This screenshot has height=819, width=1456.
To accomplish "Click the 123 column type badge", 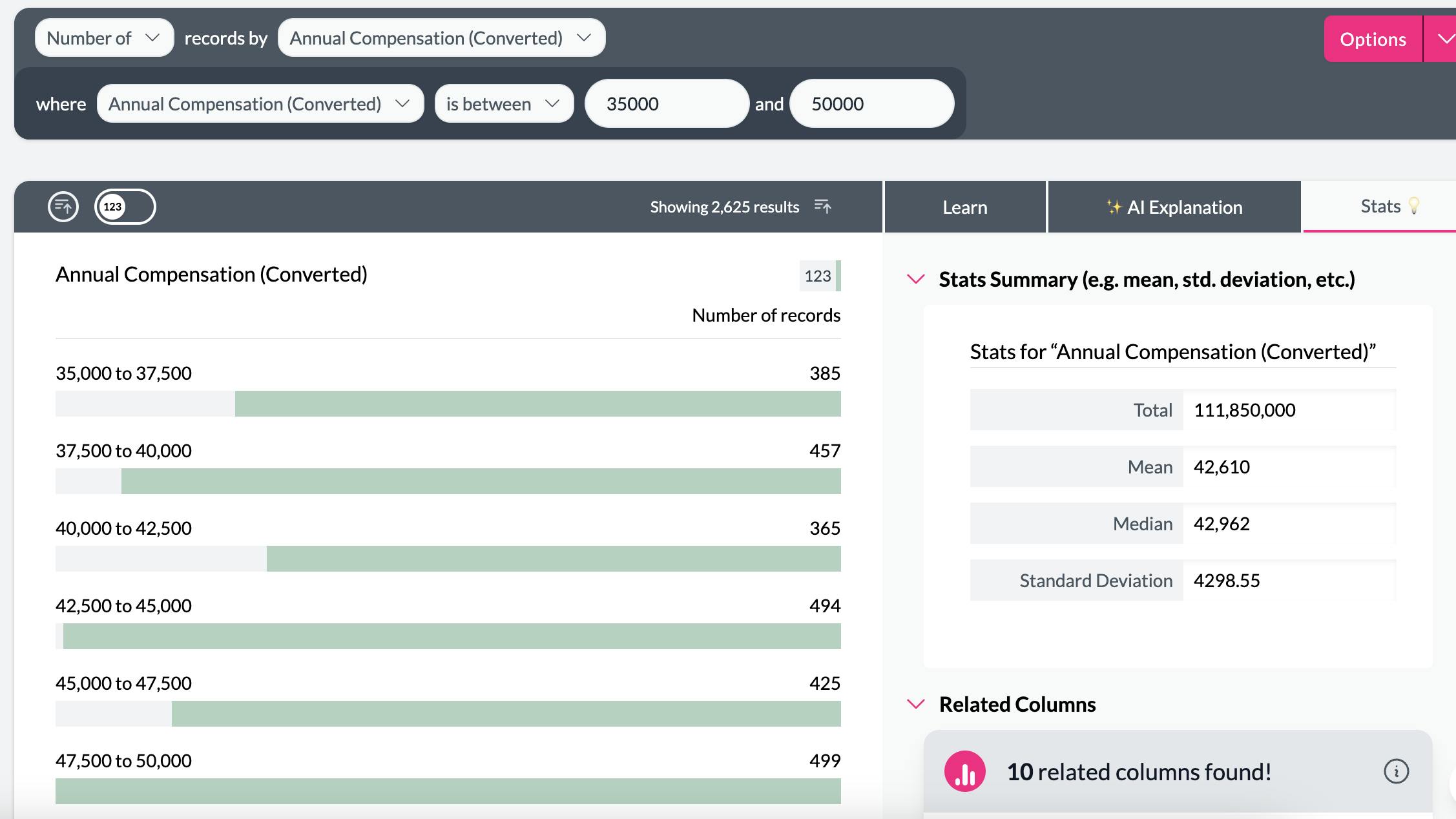I will [818, 276].
